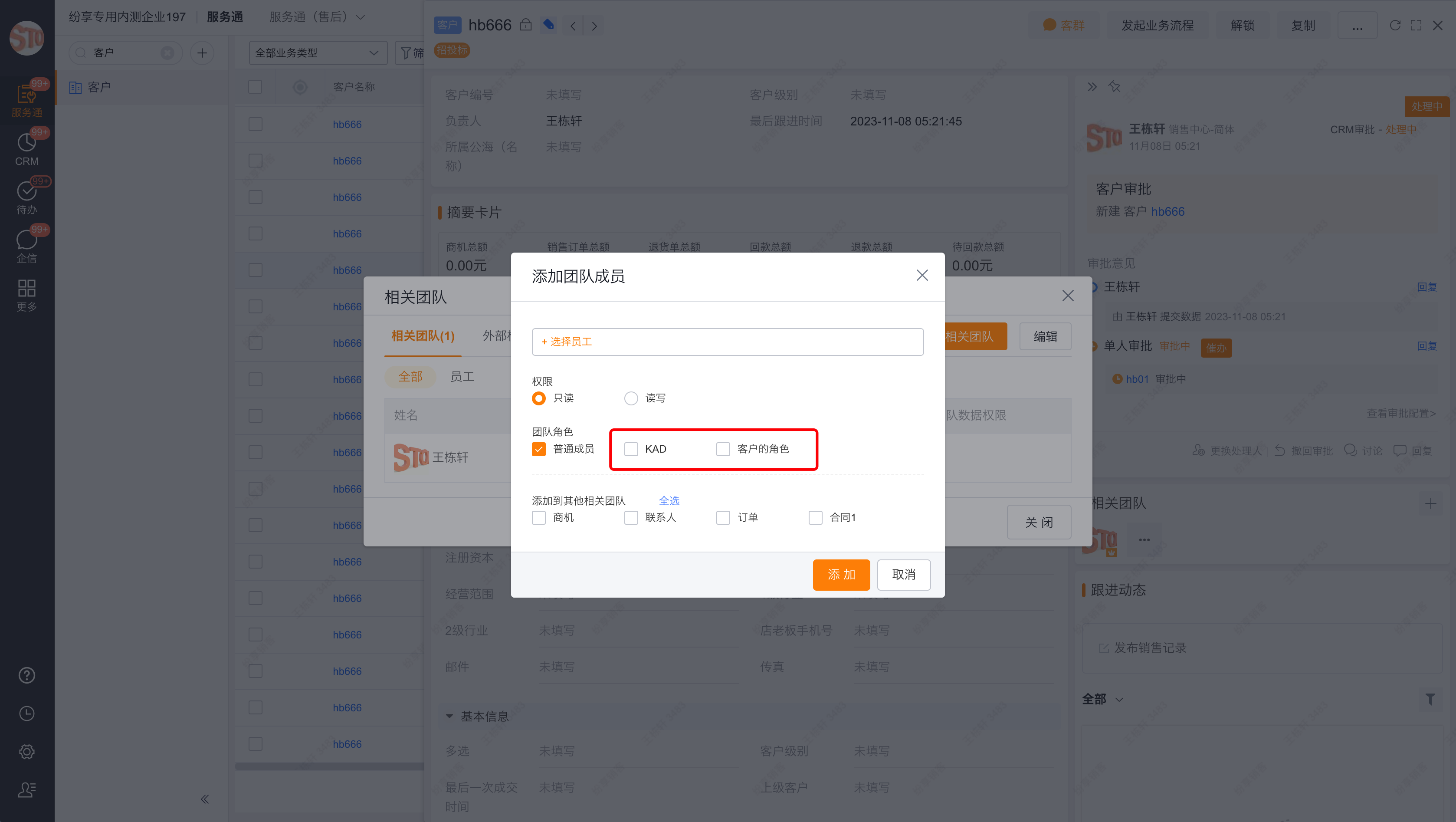Switch to 相关团队(1) tab
The width and height of the screenshot is (1456, 822).
(x=423, y=336)
